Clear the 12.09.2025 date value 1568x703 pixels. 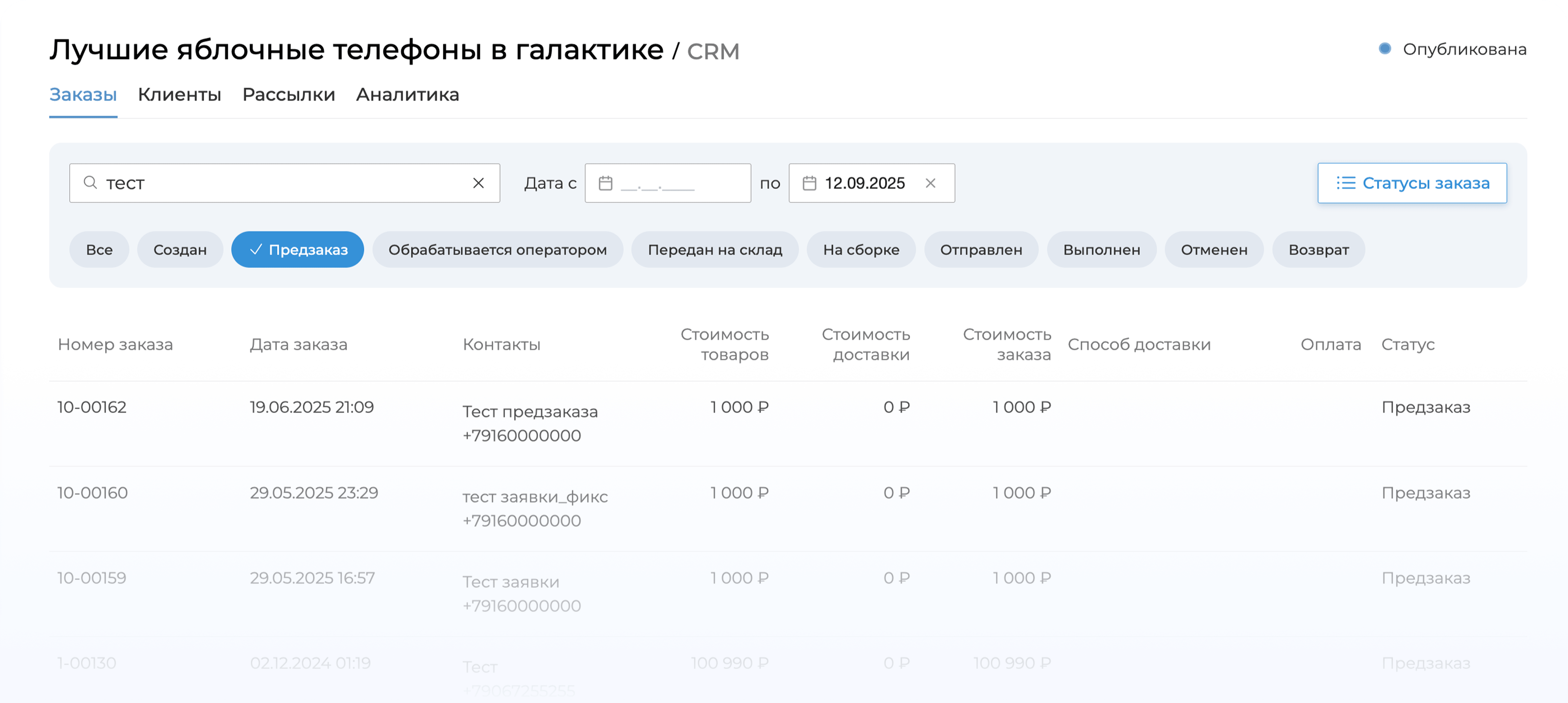click(930, 183)
